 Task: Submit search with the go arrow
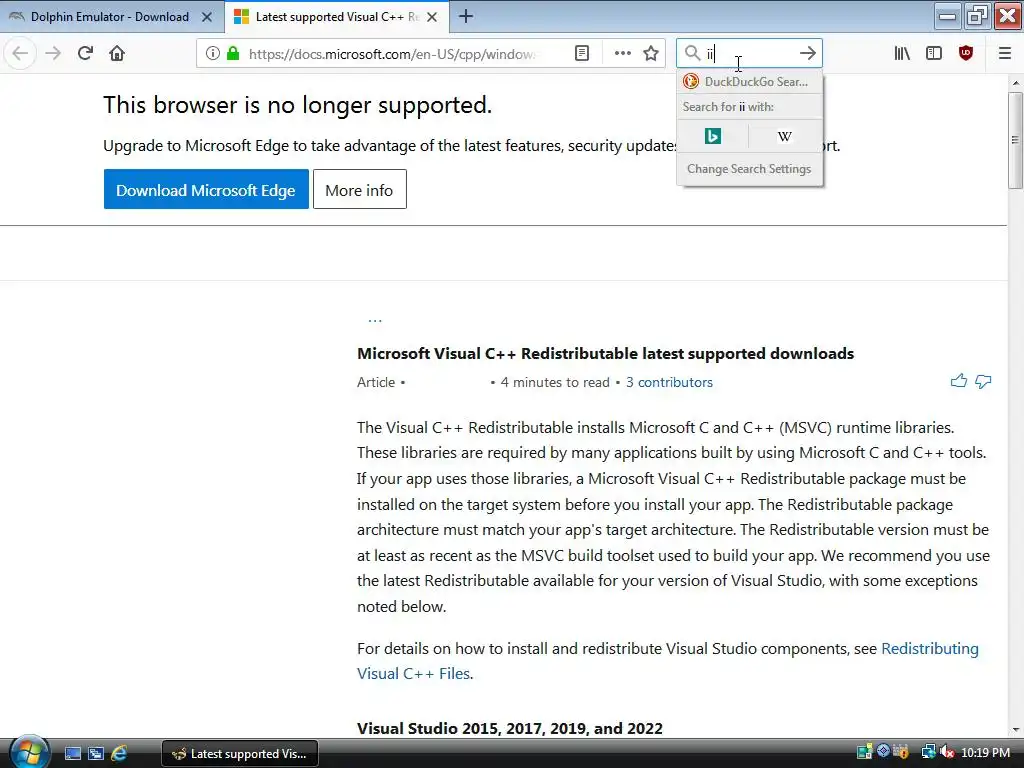808,53
